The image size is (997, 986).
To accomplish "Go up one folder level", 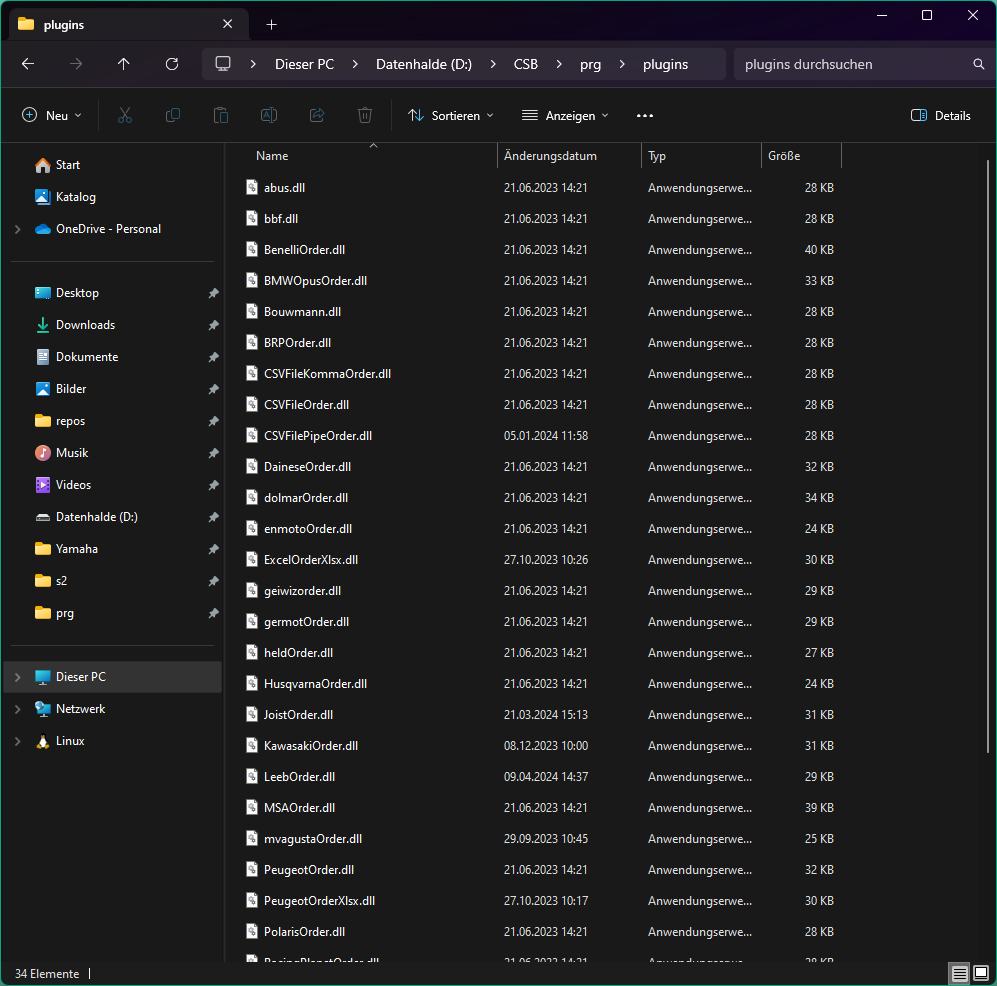I will [x=123, y=64].
